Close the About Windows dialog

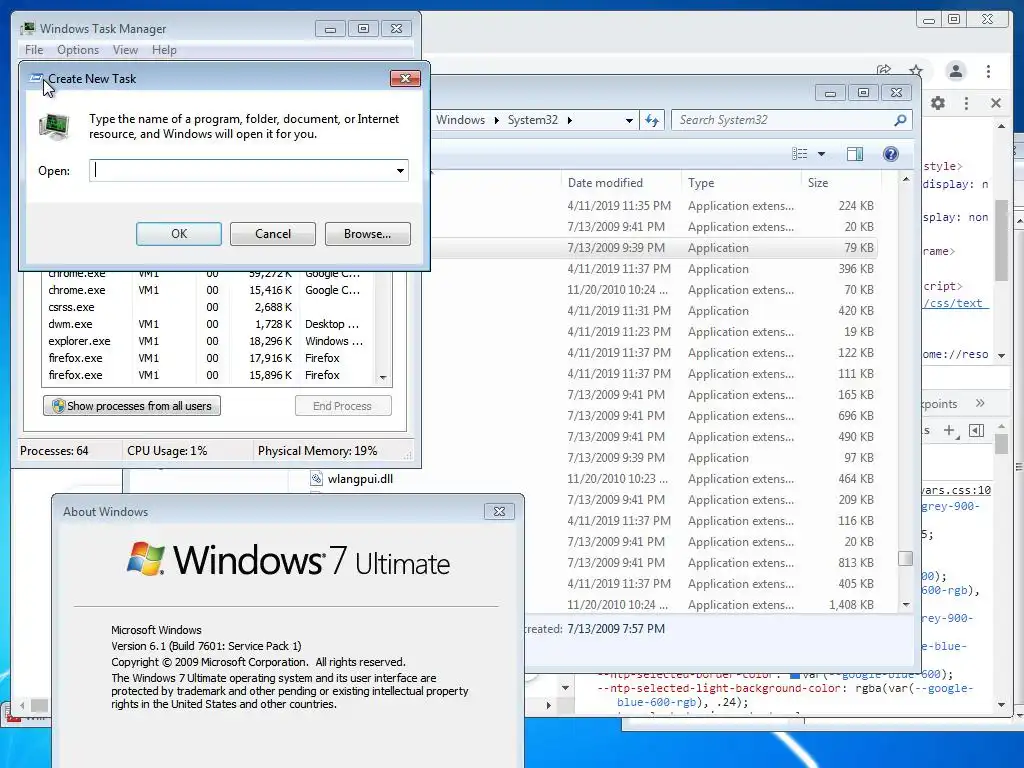[x=499, y=512]
